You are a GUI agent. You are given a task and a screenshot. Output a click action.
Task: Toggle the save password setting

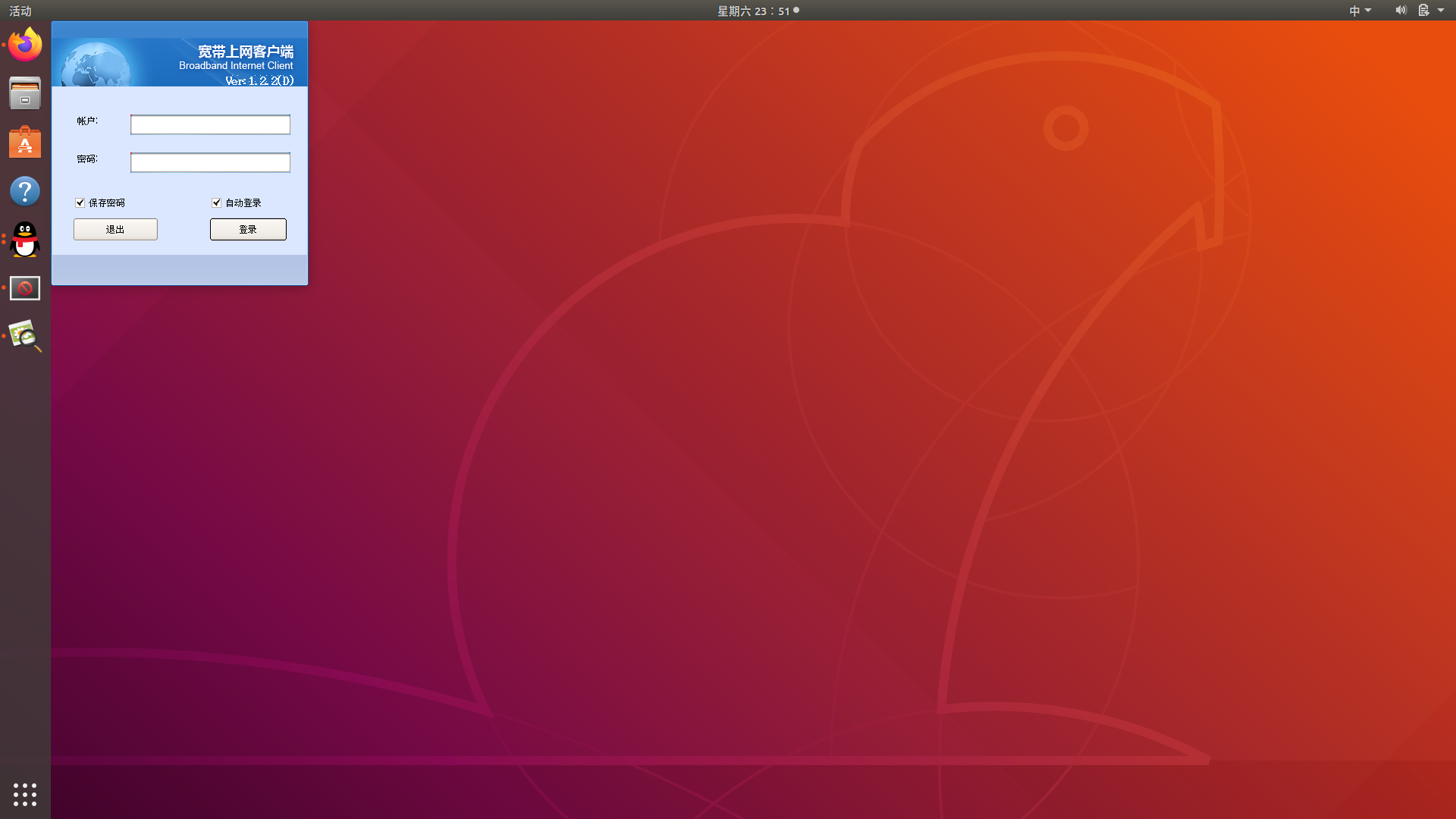[80, 202]
